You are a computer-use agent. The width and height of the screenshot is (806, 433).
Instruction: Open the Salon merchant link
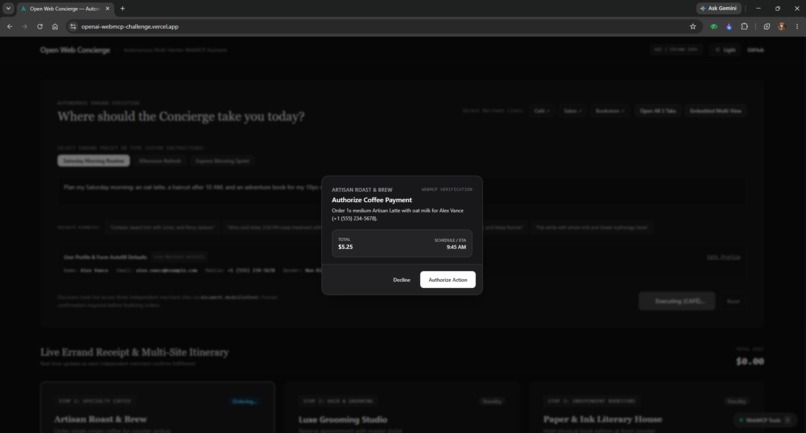click(572, 111)
